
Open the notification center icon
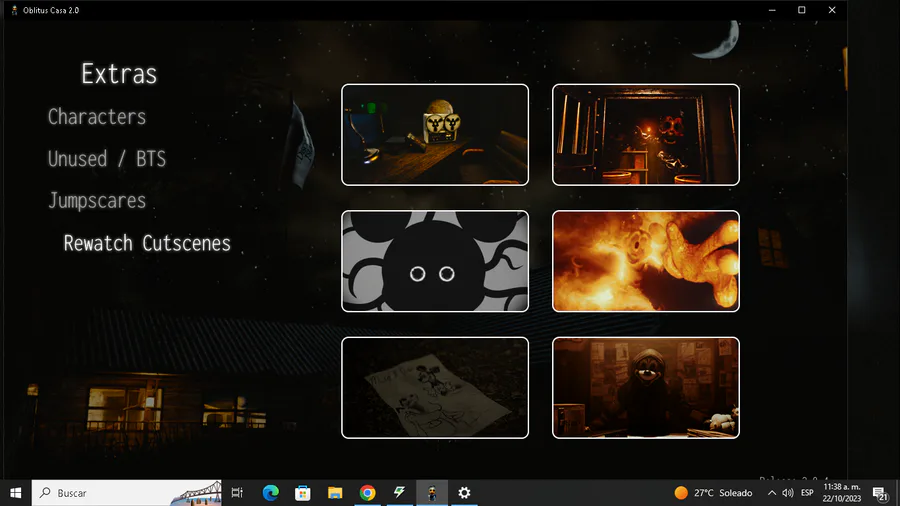[880, 493]
